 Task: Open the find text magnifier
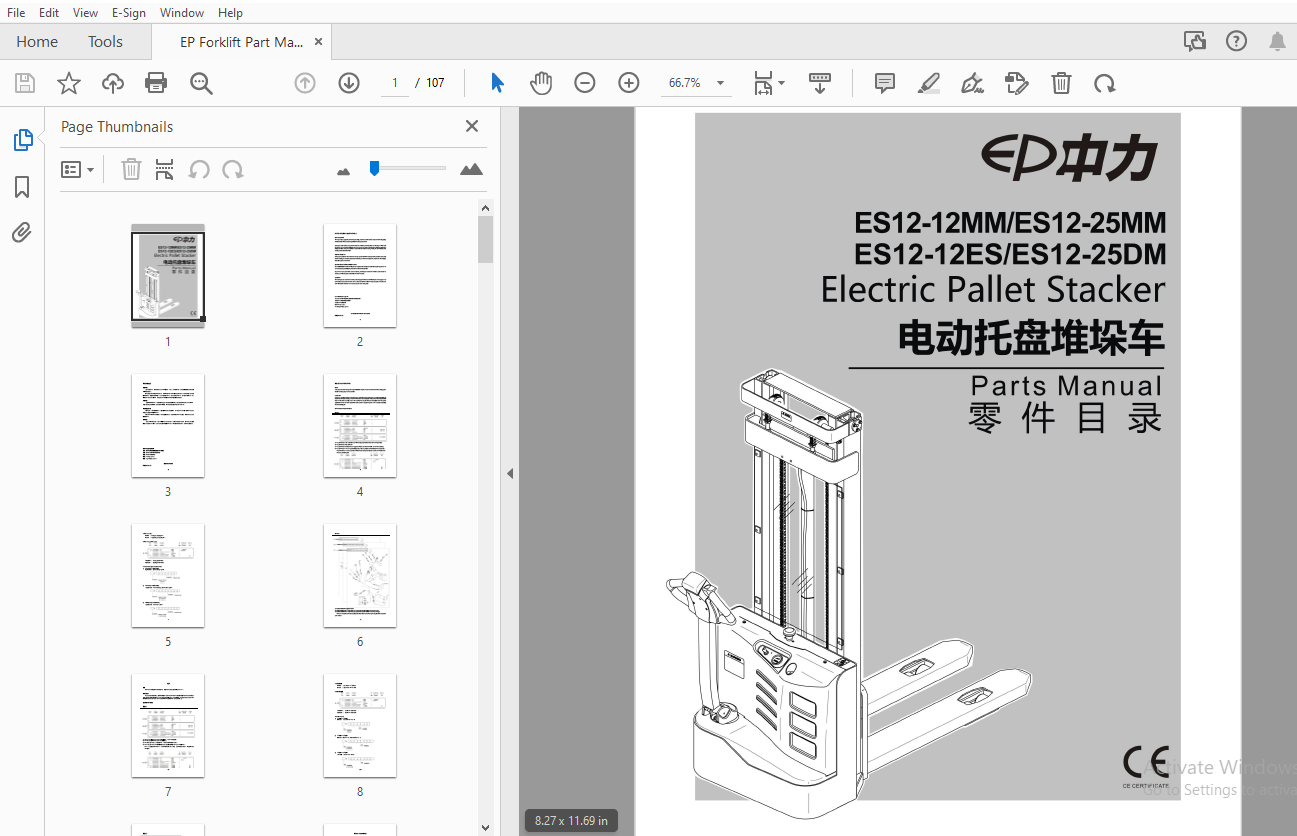202,83
